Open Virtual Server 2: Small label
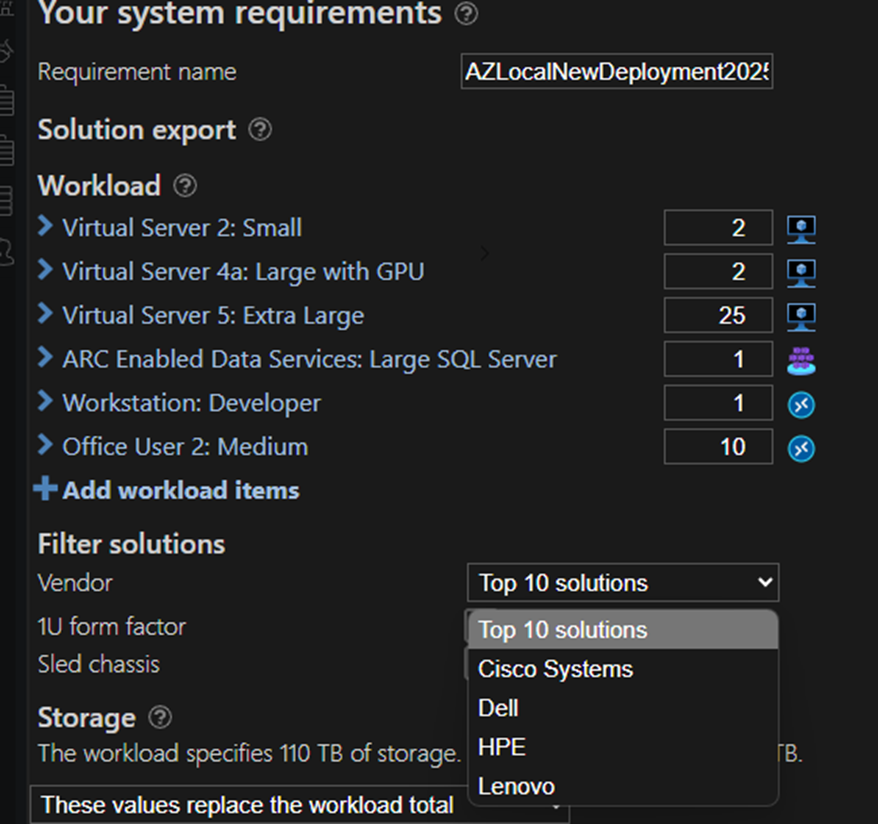Screen dimensions: 878x824 tap(182, 228)
